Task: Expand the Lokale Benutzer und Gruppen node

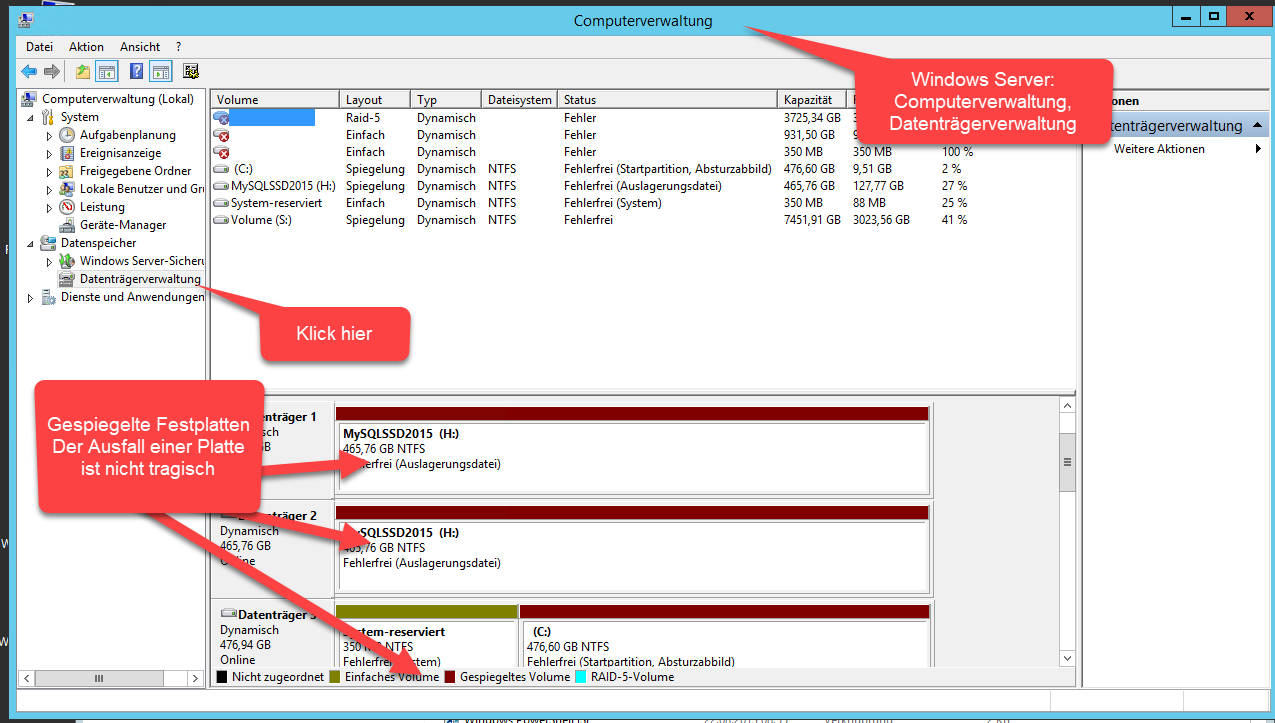Action: coord(50,190)
